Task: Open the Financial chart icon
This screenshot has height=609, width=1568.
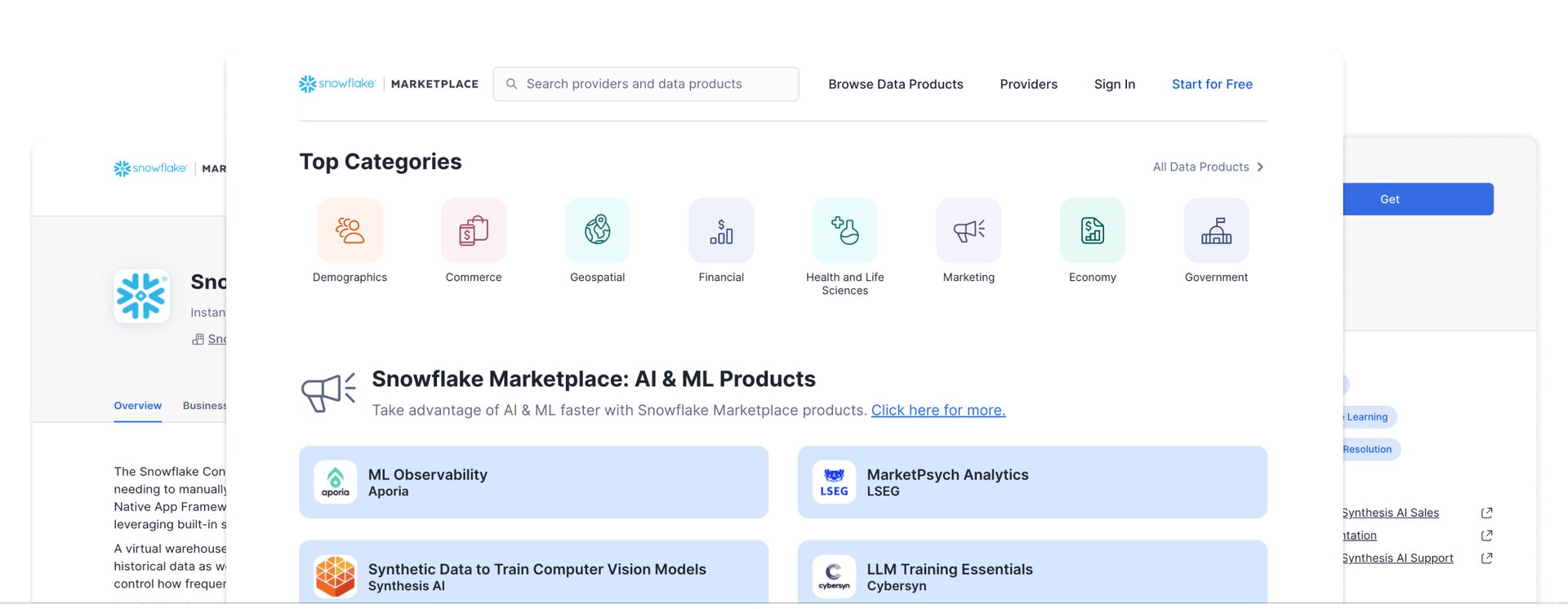Action: pos(721,230)
